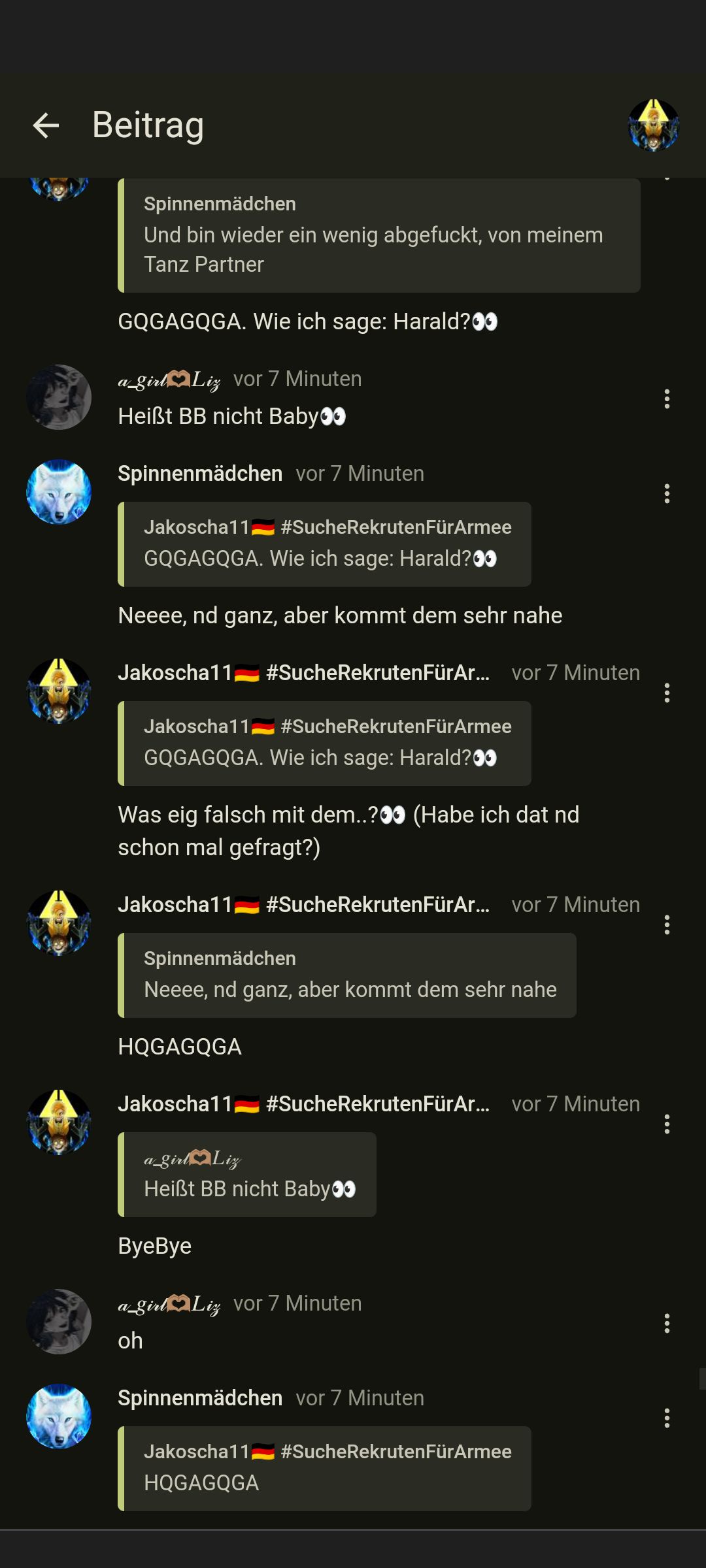Tap quoted "Und bin wieder ein wenig abgefuckt" block
706x1568 pixels.
click(x=379, y=235)
